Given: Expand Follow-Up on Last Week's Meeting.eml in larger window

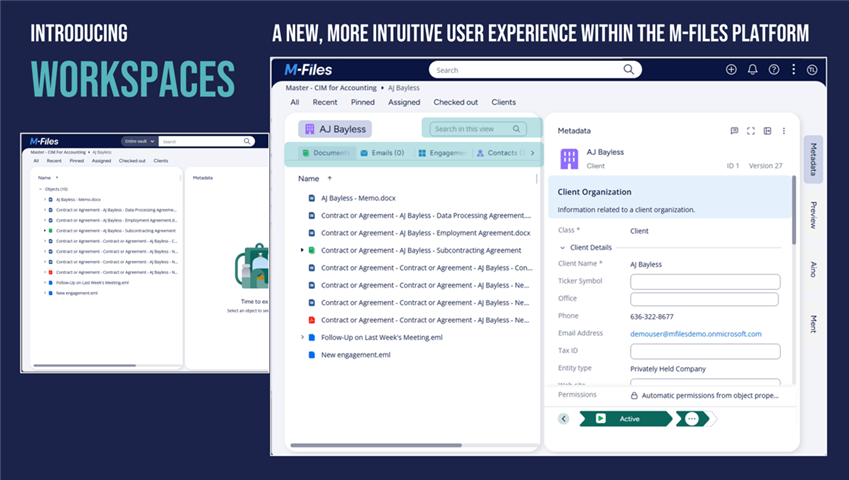Looking at the screenshot, I should [302, 337].
